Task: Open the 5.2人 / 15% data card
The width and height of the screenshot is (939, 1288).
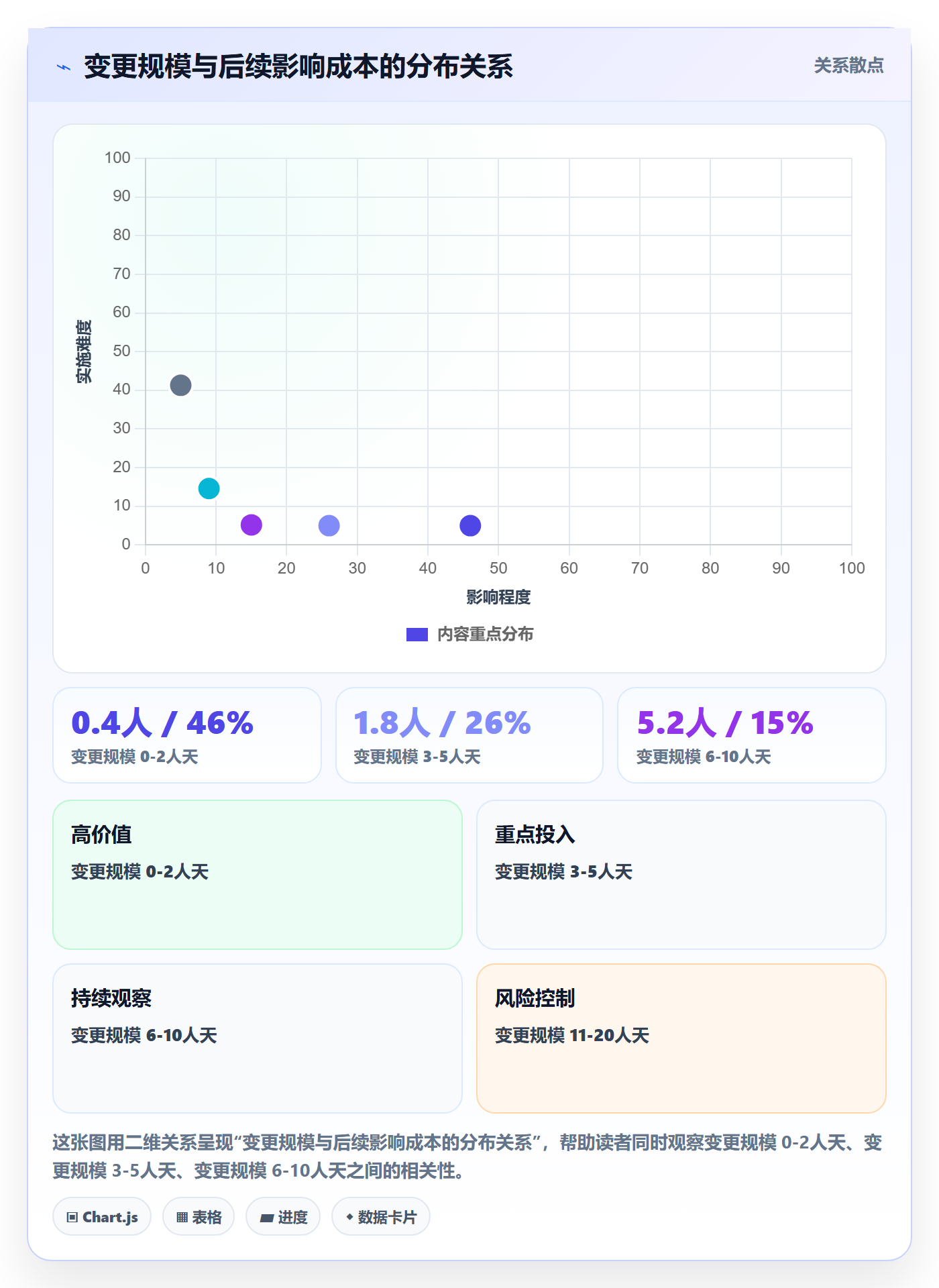Action: 752,735
